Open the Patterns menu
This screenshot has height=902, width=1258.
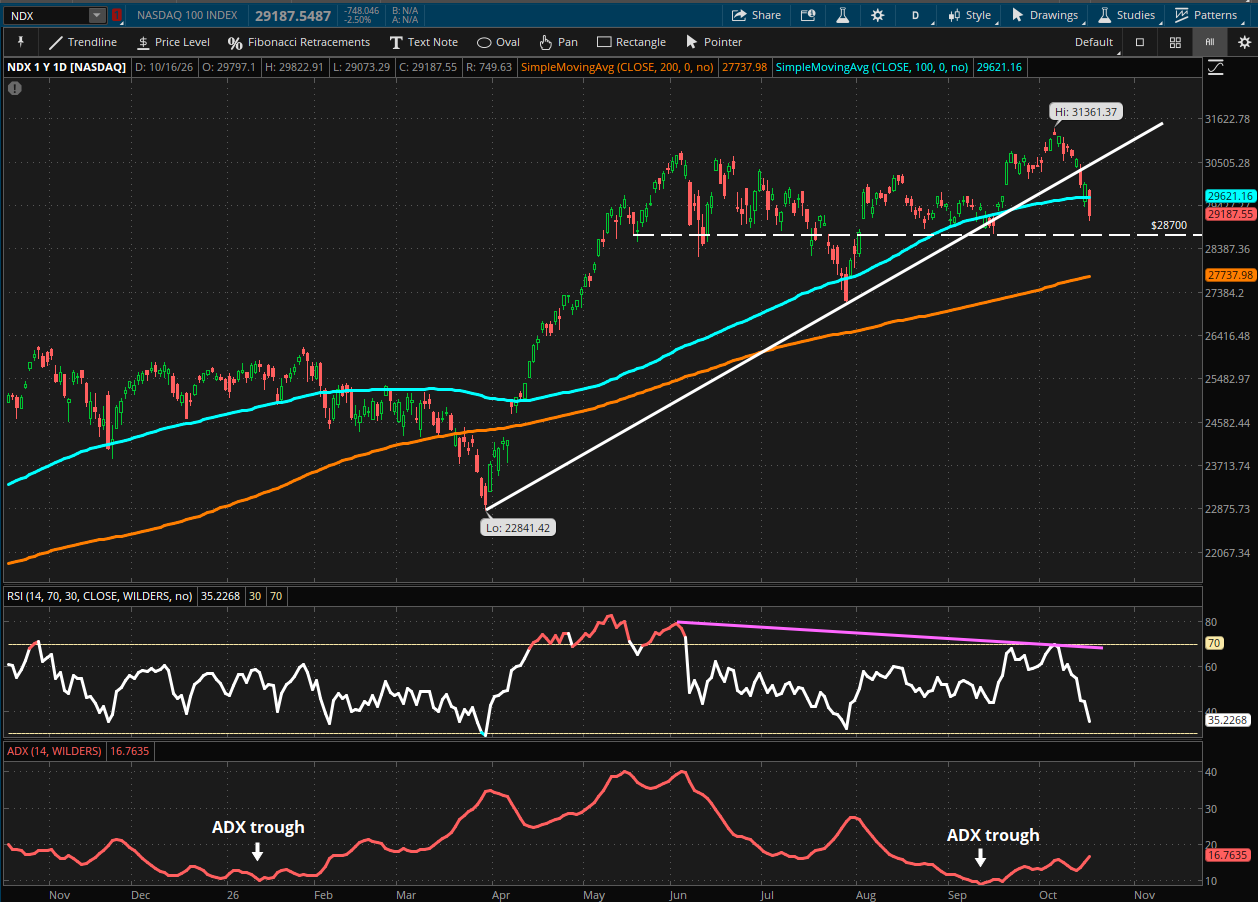(x=1206, y=15)
